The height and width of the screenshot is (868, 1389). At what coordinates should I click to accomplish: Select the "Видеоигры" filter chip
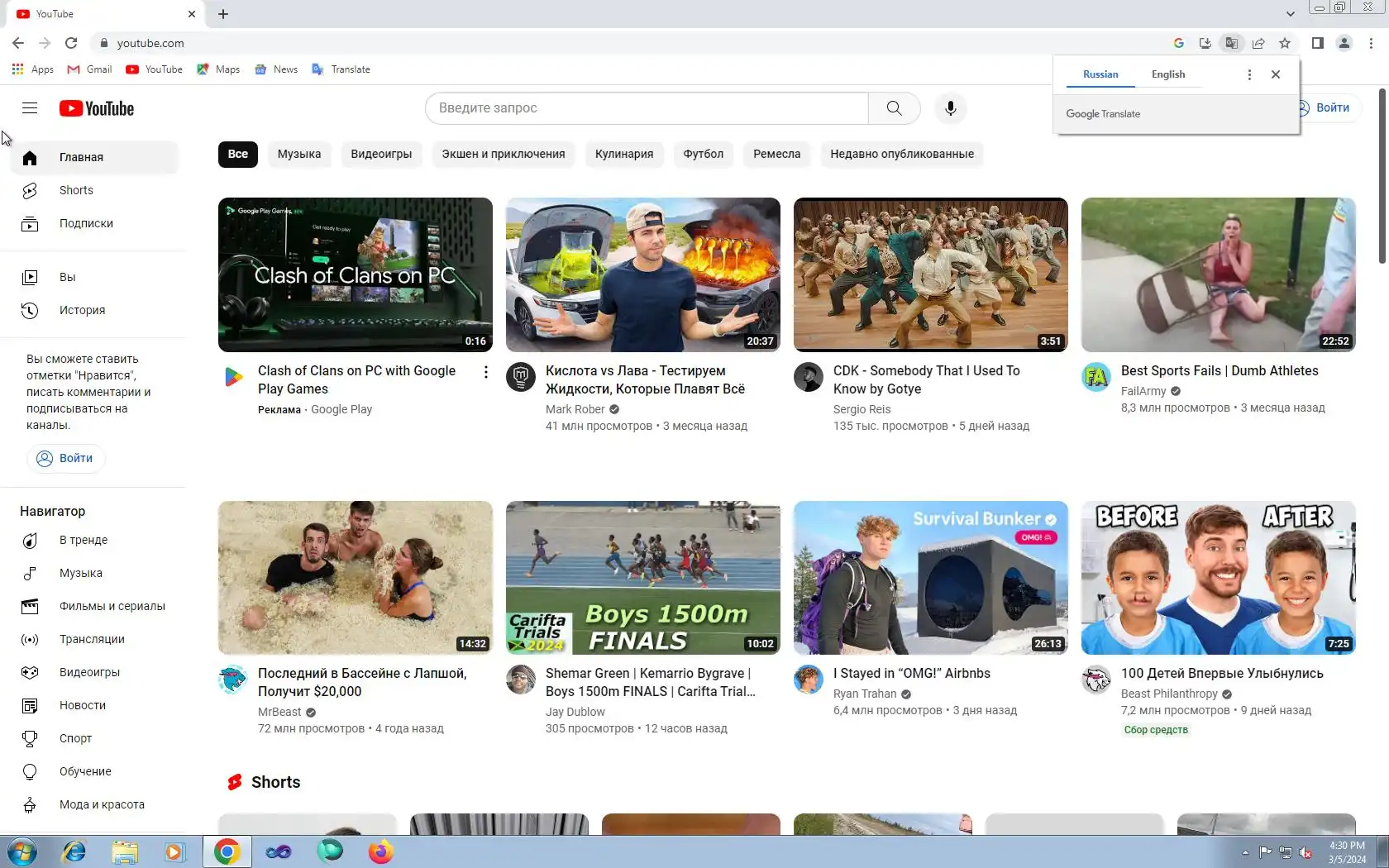(381, 154)
